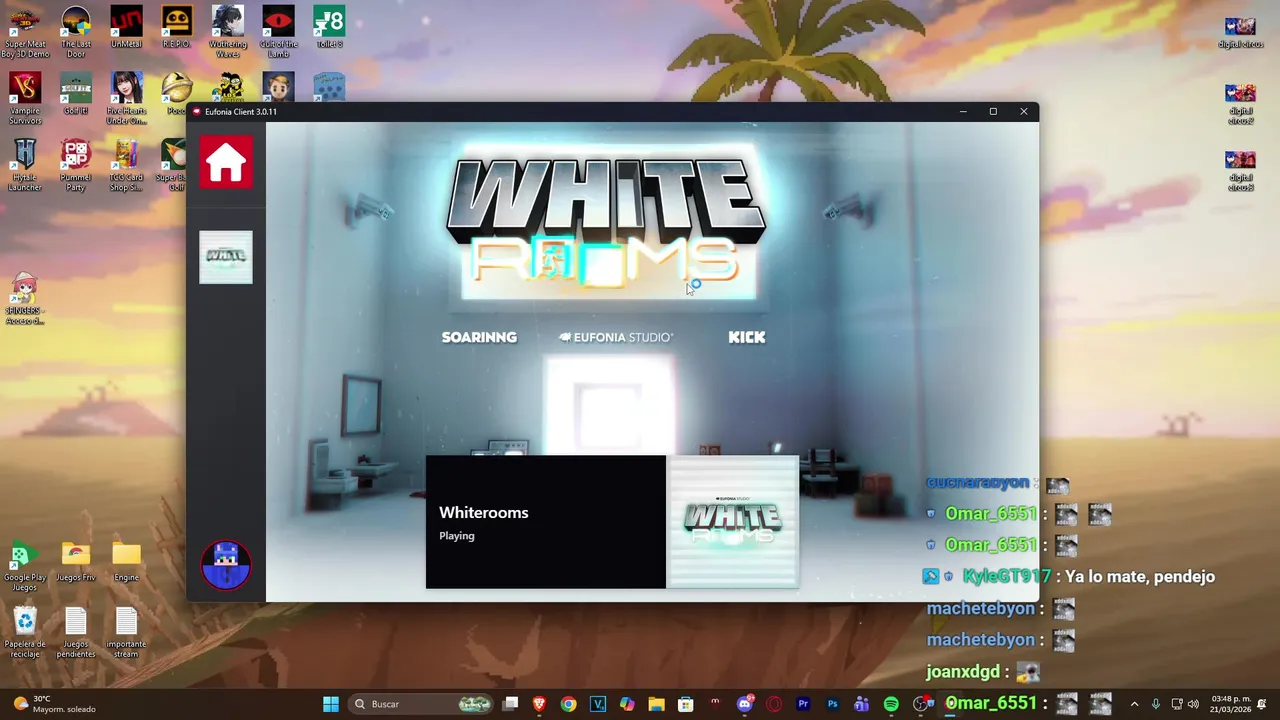
Task: Open Papelera de reciclaje
Action: (x=25, y=633)
